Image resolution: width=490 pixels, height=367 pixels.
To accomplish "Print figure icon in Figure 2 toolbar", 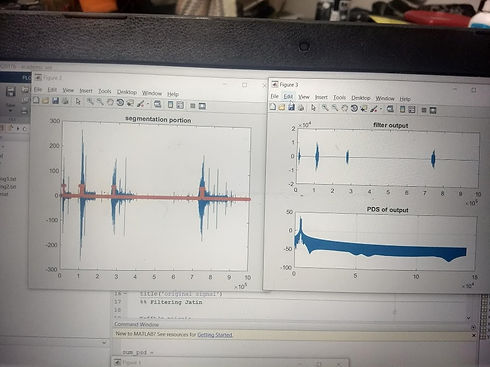I will click(x=65, y=101).
